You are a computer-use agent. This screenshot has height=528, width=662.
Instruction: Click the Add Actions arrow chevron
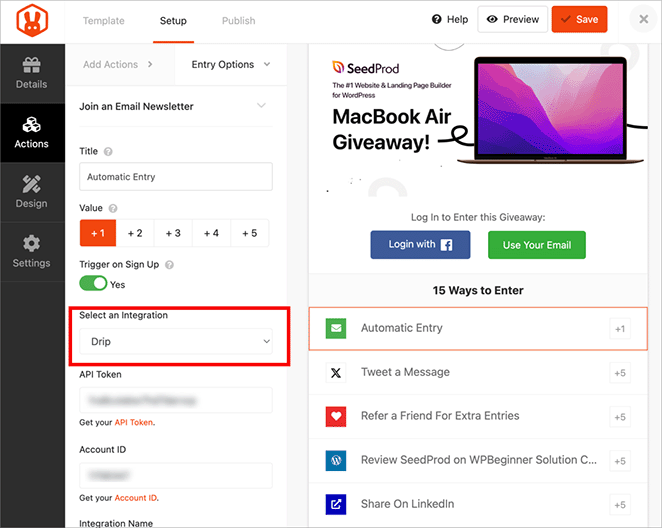click(150, 64)
